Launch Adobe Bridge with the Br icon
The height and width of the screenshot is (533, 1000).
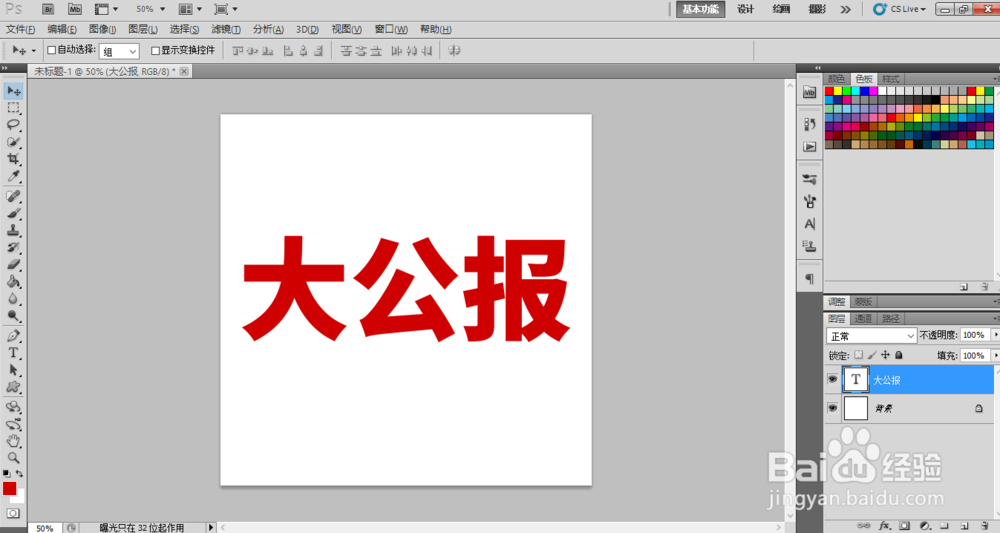coord(48,9)
